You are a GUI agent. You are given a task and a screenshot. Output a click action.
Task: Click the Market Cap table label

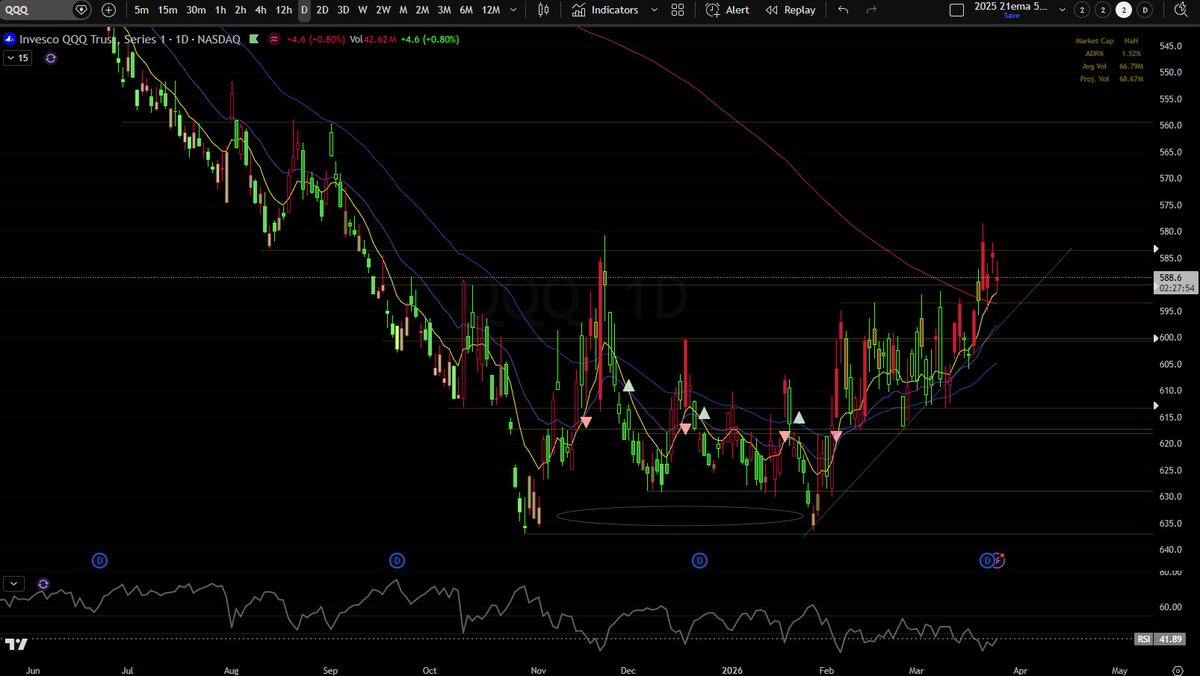[1093, 41]
